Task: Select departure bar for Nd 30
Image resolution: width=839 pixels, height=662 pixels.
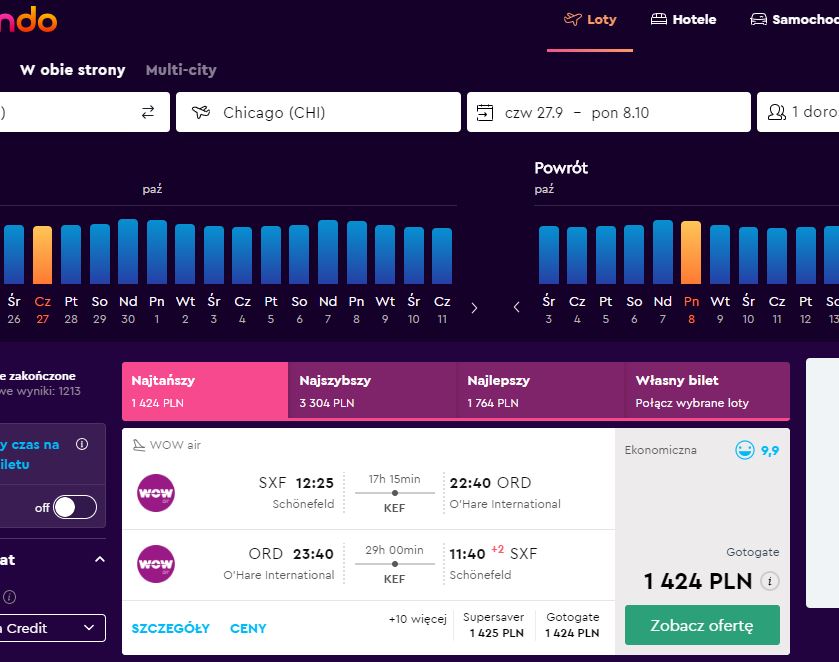Action: click(x=128, y=251)
